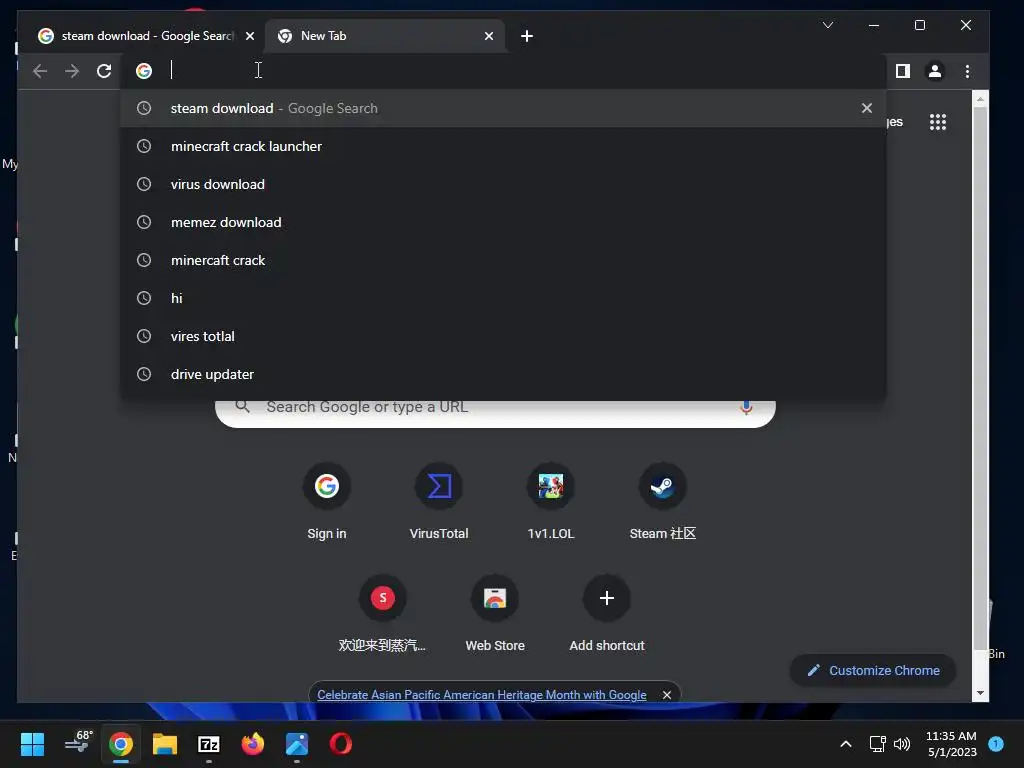
Task: Open the profile avatar icon
Action: pos(935,71)
